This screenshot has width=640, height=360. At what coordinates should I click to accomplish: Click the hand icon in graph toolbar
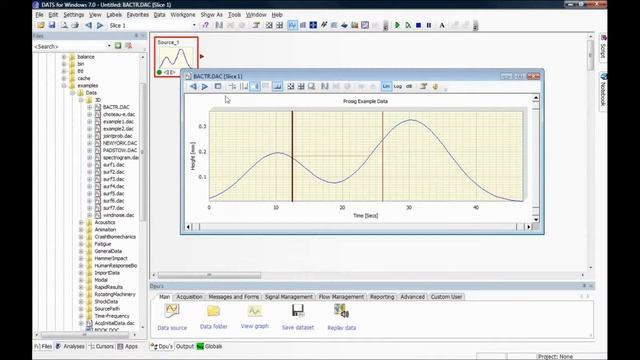435,87
